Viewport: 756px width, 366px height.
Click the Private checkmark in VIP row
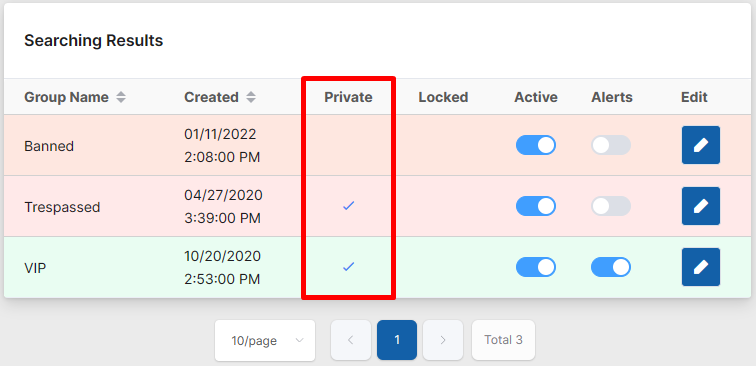(348, 267)
